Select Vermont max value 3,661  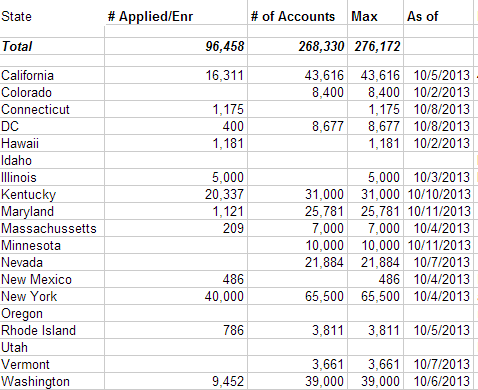coord(376,364)
